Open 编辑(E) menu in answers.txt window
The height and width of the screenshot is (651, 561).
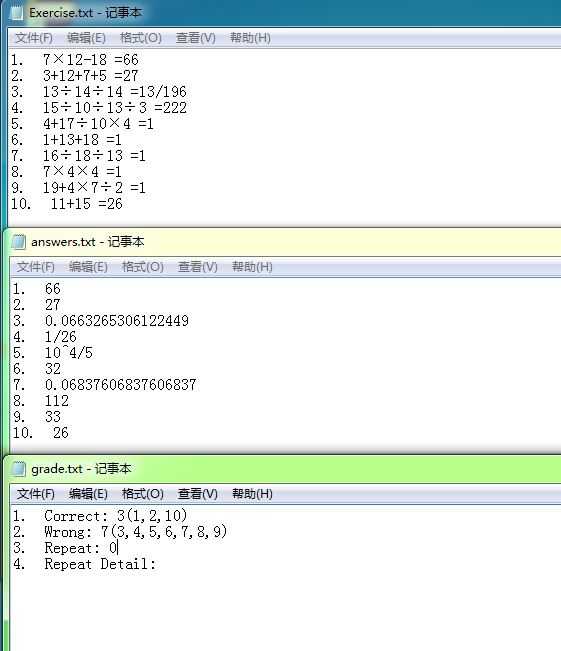click(x=88, y=267)
